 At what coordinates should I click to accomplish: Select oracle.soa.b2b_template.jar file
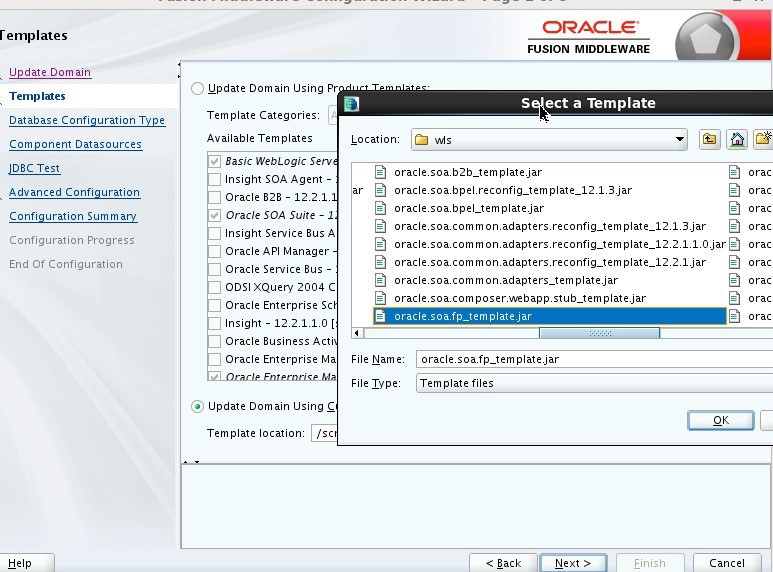(x=468, y=172)
